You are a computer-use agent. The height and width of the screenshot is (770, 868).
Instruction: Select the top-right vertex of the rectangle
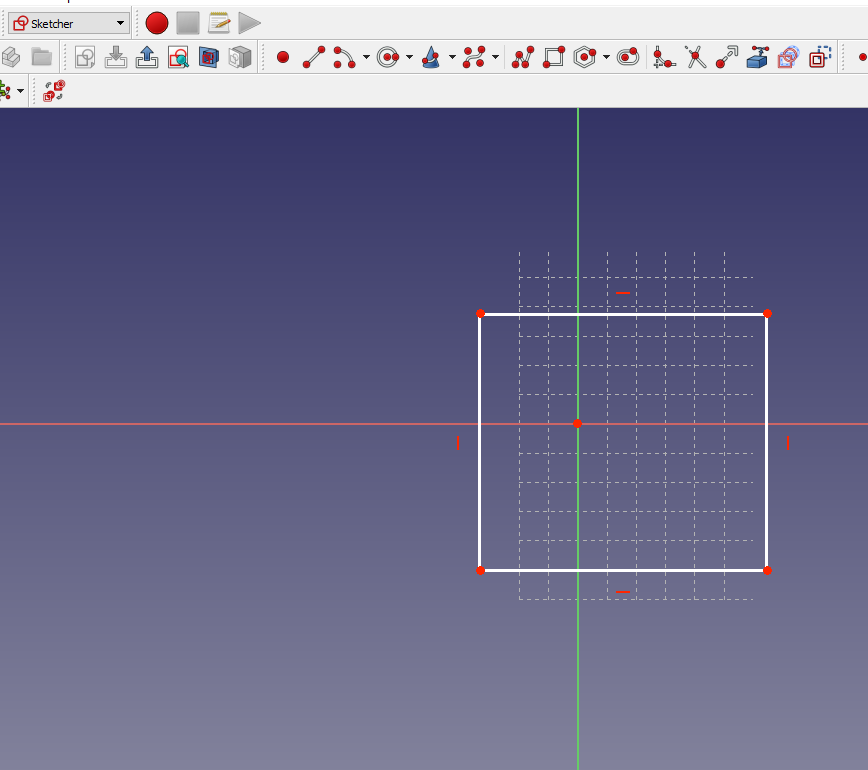[x=767, y=314]
